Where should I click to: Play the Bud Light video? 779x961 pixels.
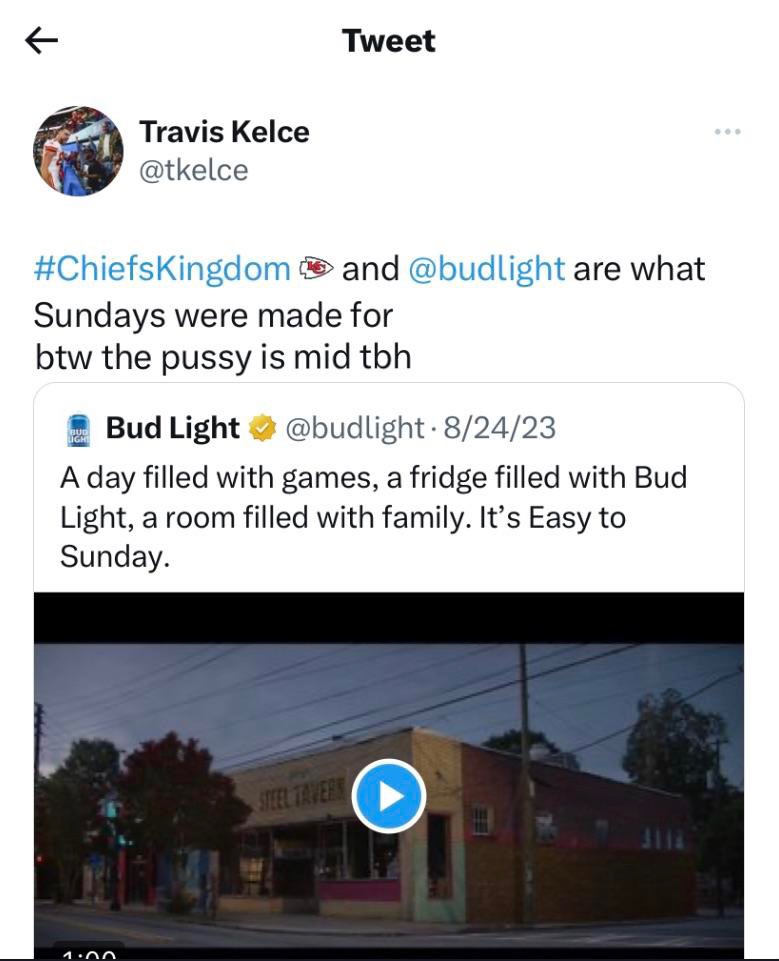[389, 796]
